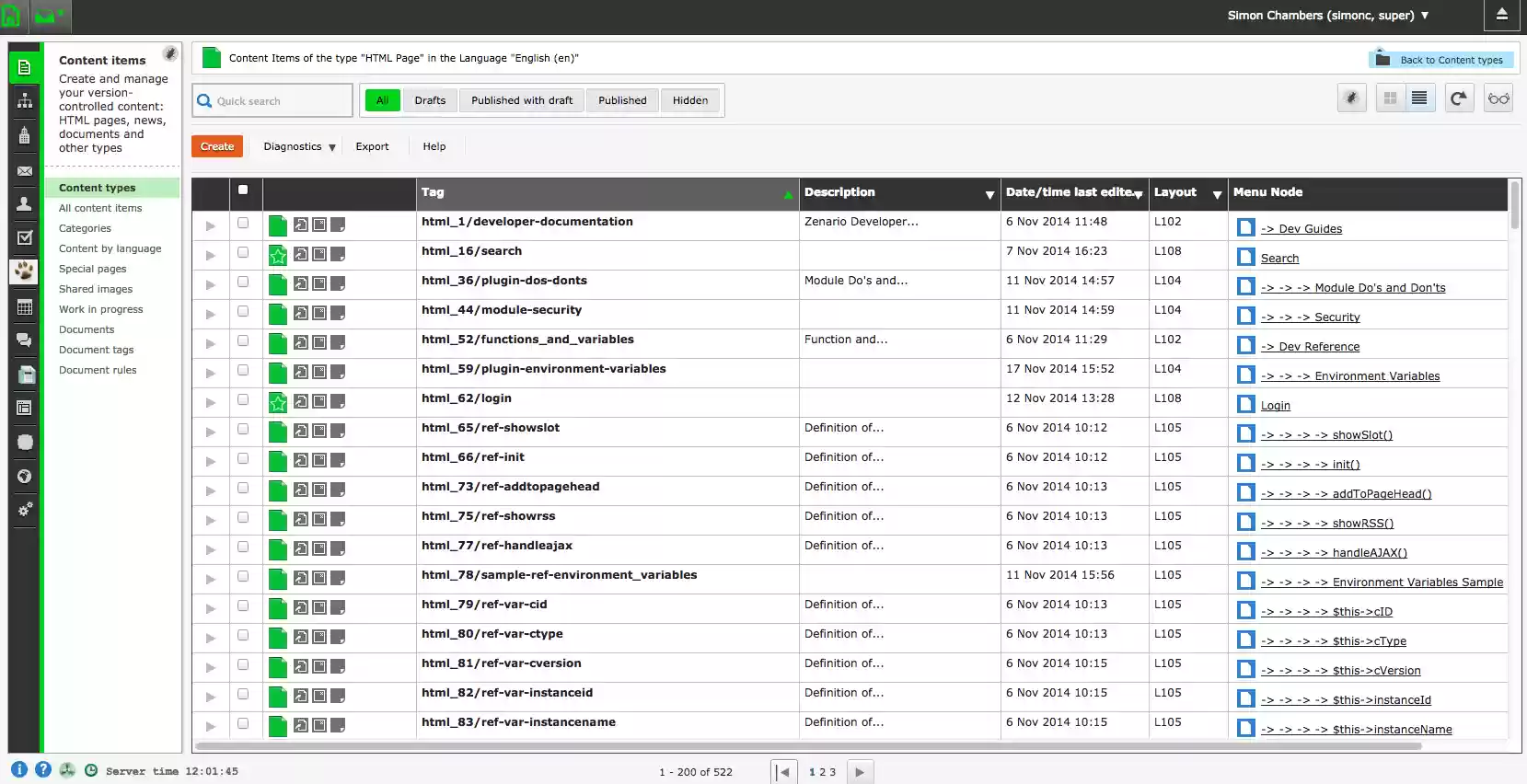The width and height of the screenshot is (1527, 784).
Task: Switch to grid view
Action: (x=1390, y=98)
